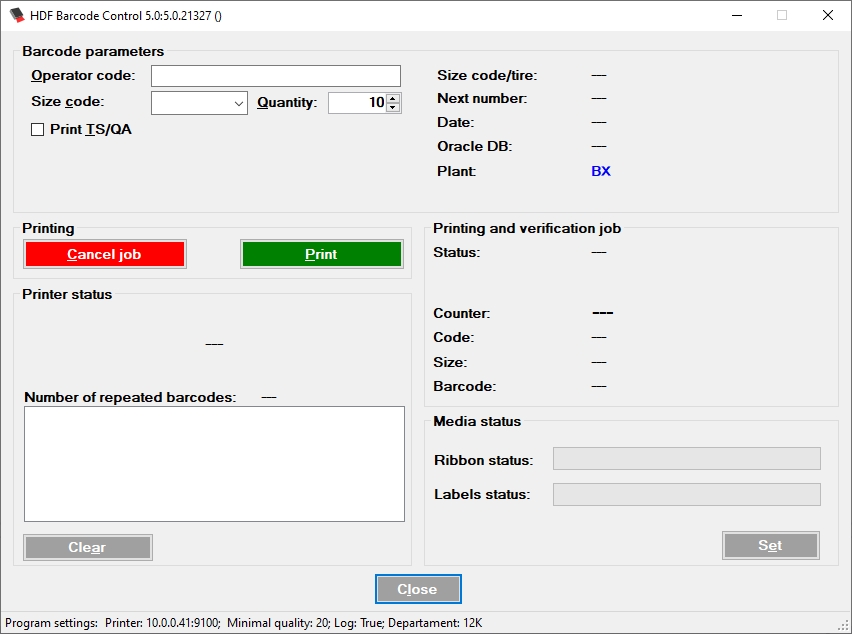This screenshot has height=634, width=852.
Task: Click the repeated barcodes list box
Action: [x=214, y=462]
